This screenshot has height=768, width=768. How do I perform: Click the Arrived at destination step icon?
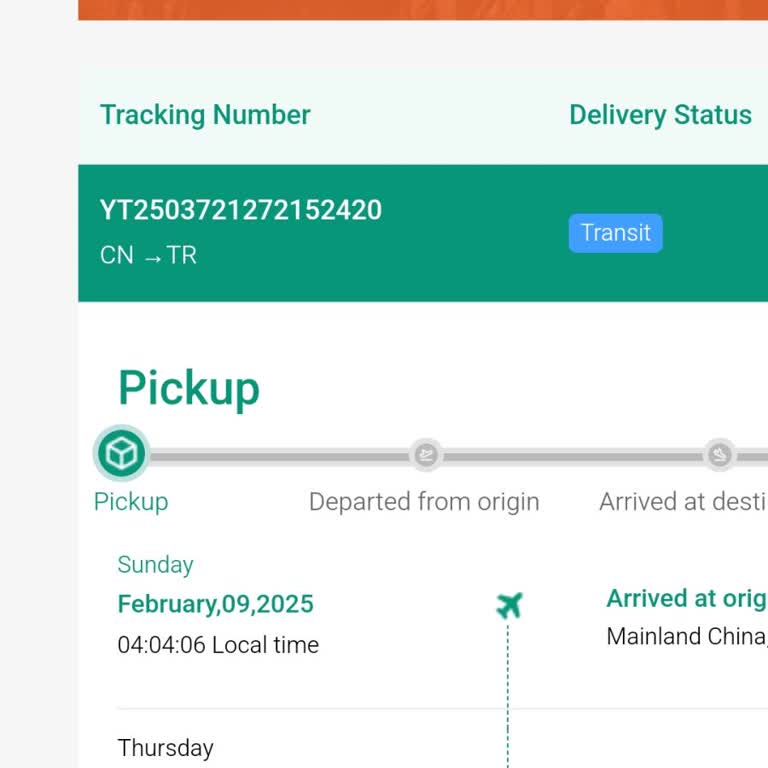(x=719, y=455)
